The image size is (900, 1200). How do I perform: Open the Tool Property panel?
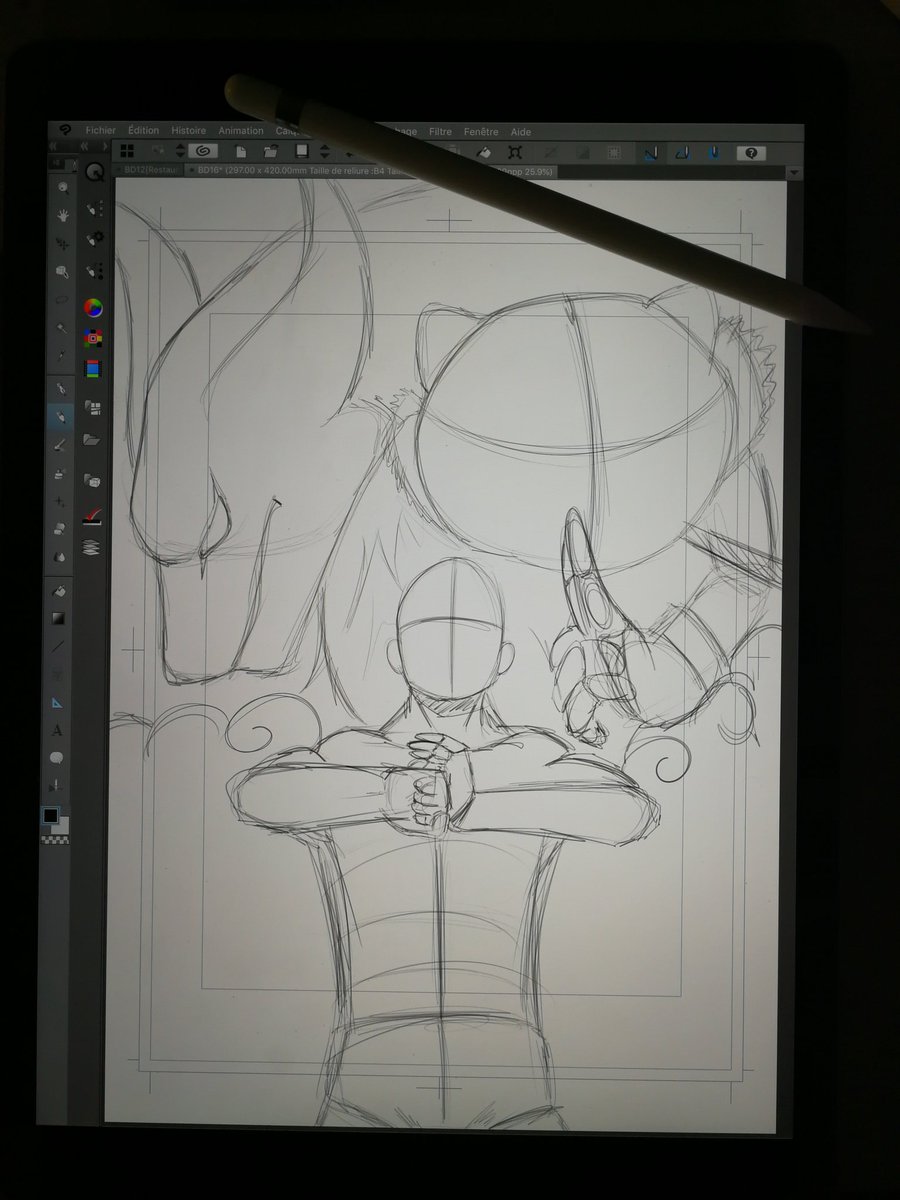tap(95, 239)
